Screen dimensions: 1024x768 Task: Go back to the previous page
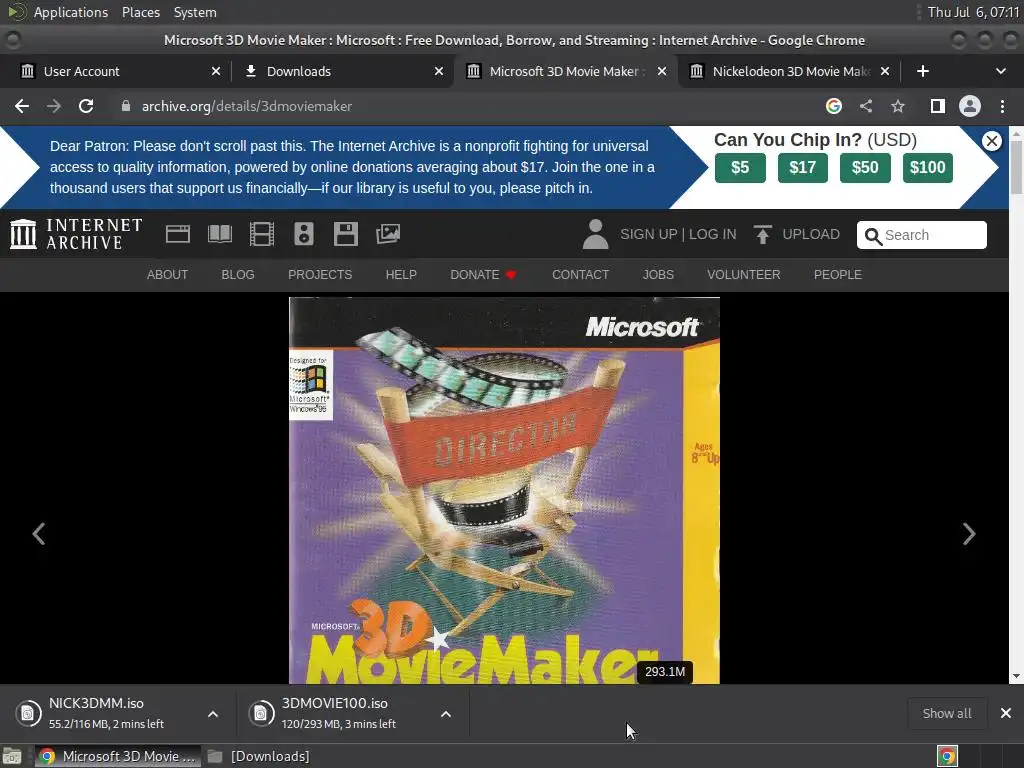click(x=22, y=106)
